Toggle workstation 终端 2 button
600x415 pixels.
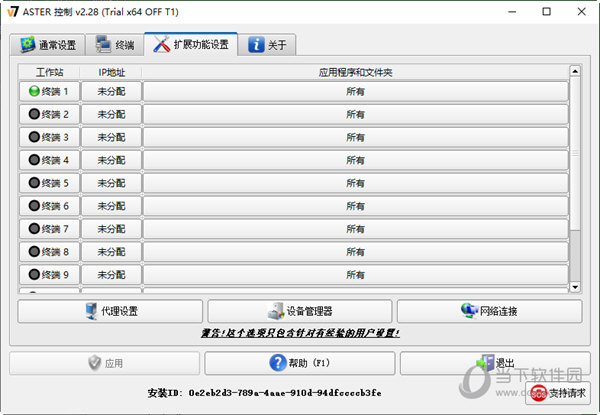[49, 114]
